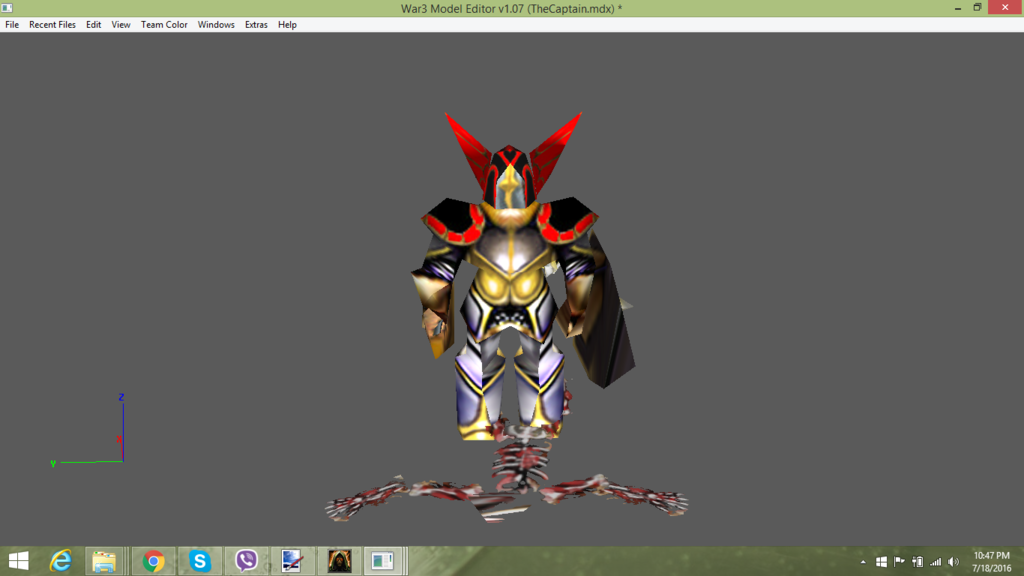
Task: Restore down the editor window
Action: click(977, 8)
